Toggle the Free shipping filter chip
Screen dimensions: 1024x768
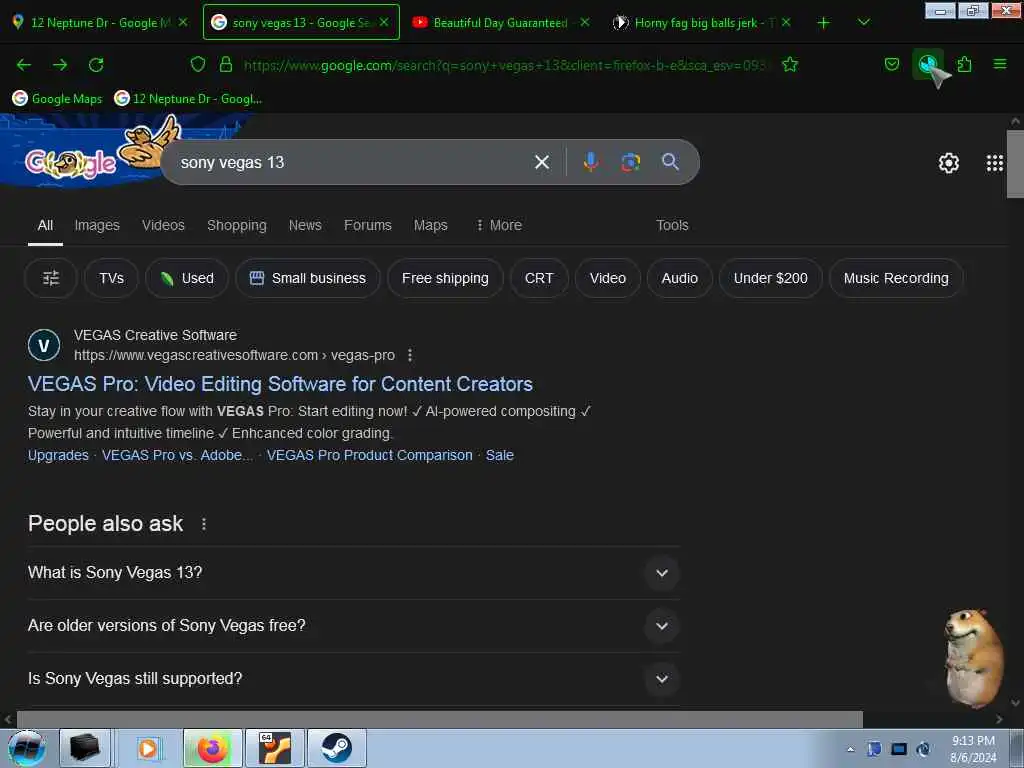[445, 278]
